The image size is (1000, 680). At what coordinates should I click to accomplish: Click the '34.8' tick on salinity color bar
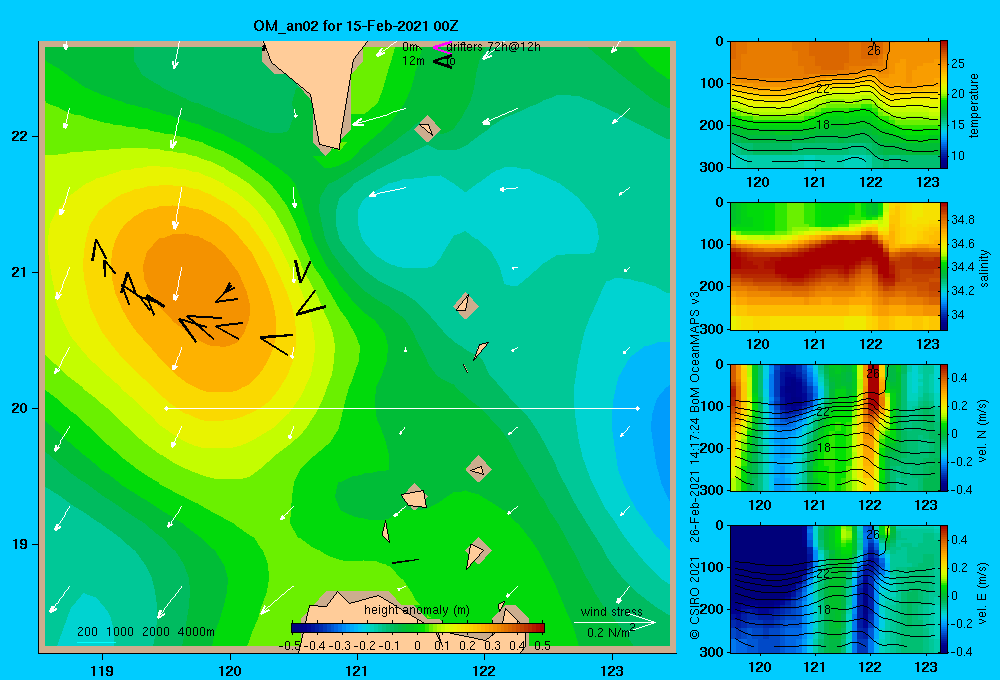tap(962, 219)
